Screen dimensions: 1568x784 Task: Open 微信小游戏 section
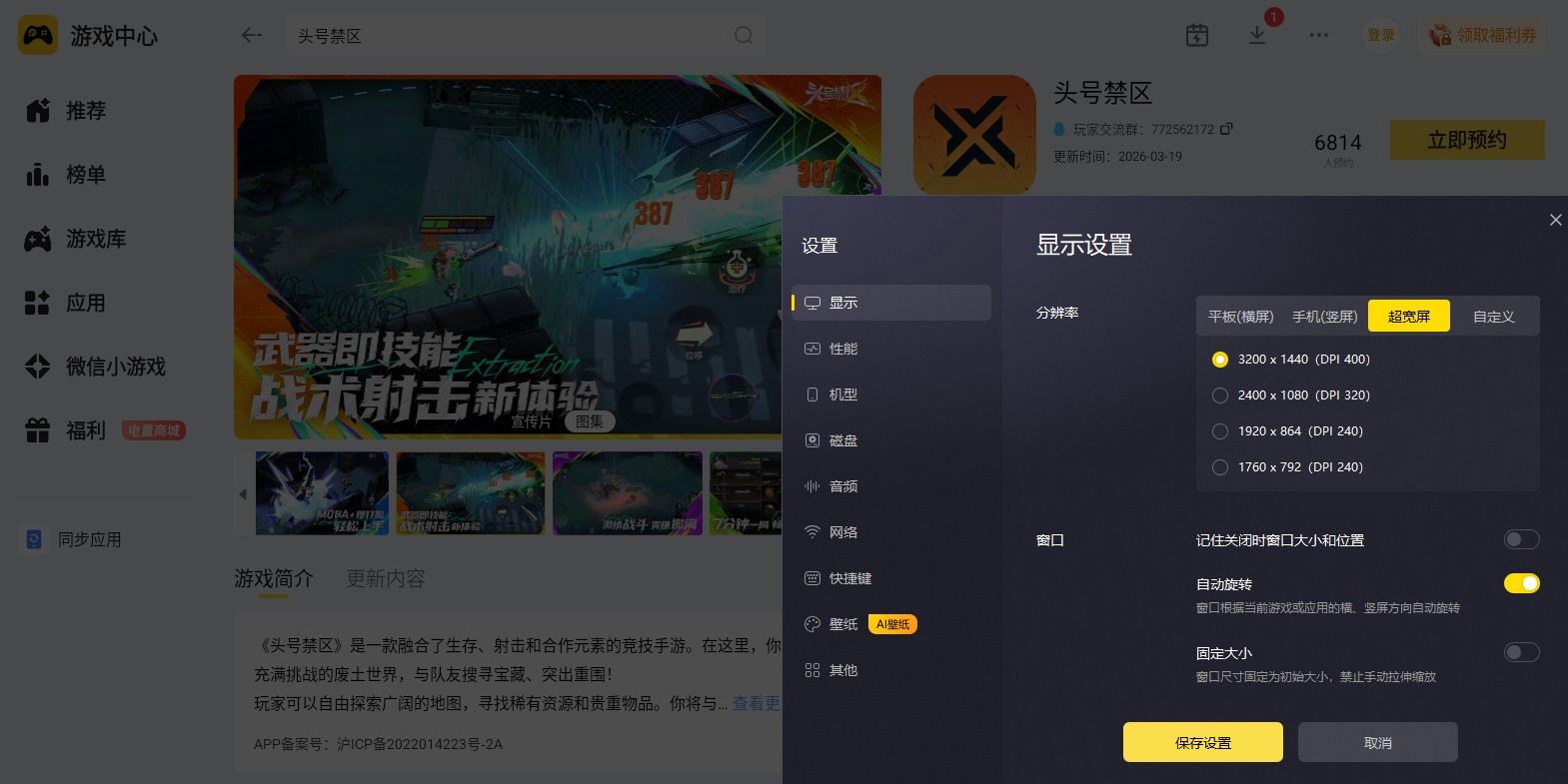pos(96,367)
